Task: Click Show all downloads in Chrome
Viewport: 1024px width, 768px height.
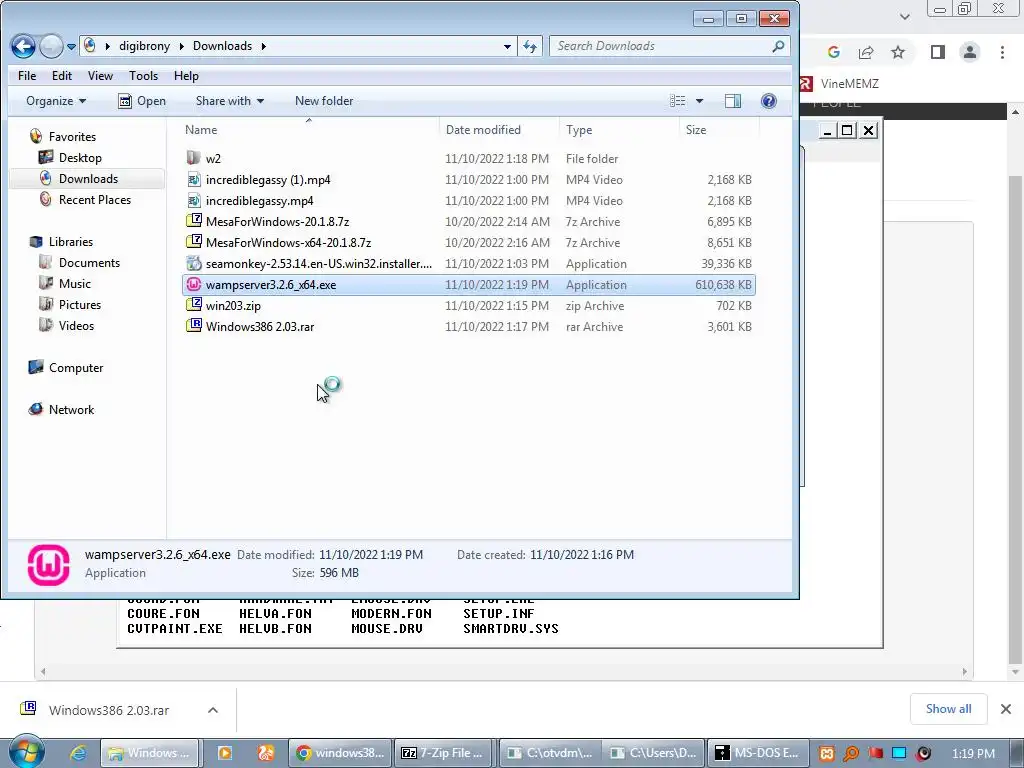Action: 948,709
